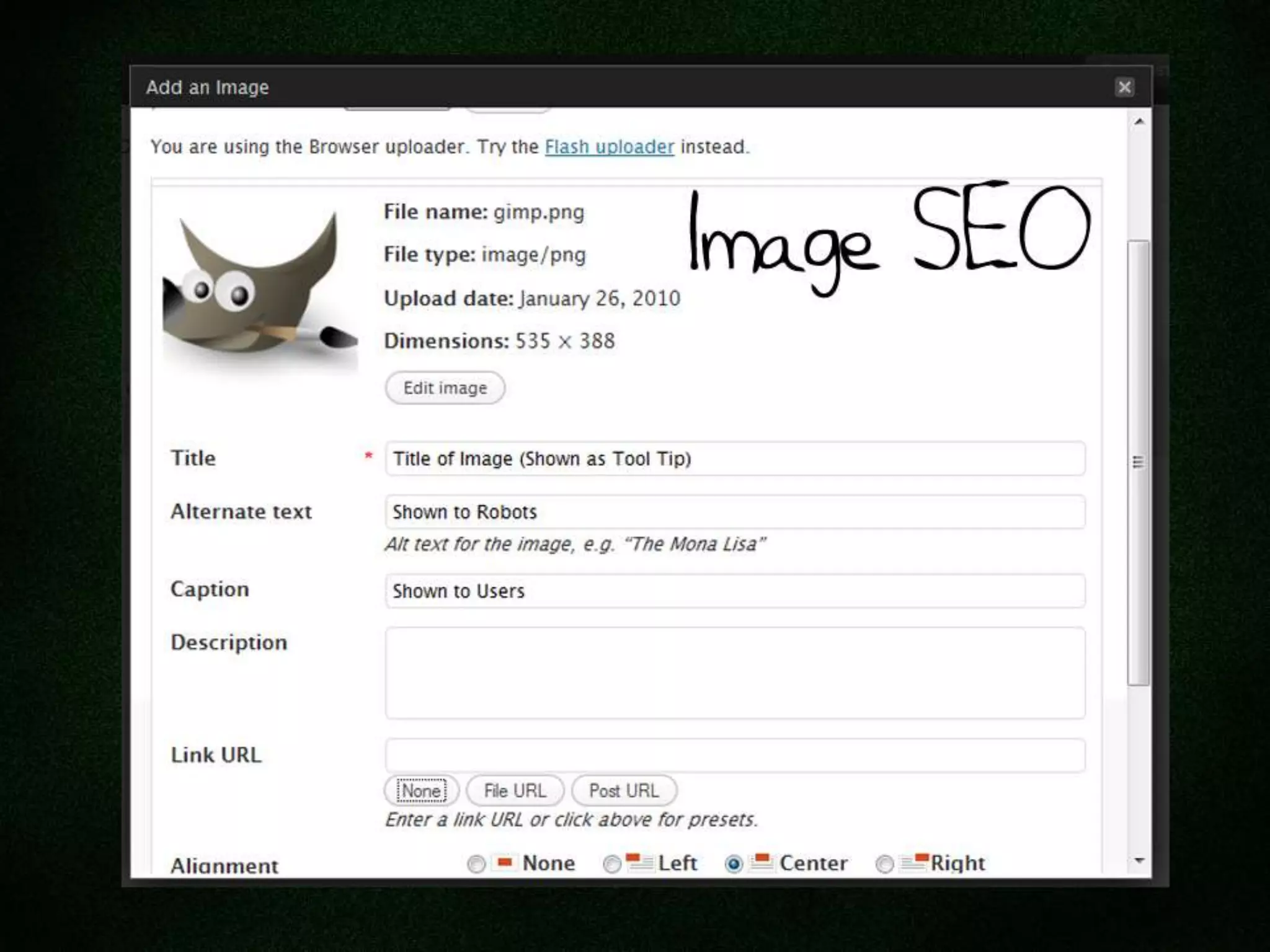Select the Right alignment radio button
The image size is (1270, 952).
(884, 864)
